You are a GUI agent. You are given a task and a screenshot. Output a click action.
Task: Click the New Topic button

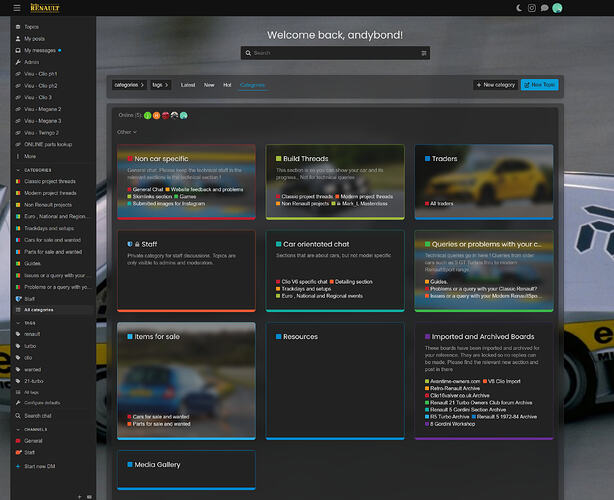(x=539, y=85)
